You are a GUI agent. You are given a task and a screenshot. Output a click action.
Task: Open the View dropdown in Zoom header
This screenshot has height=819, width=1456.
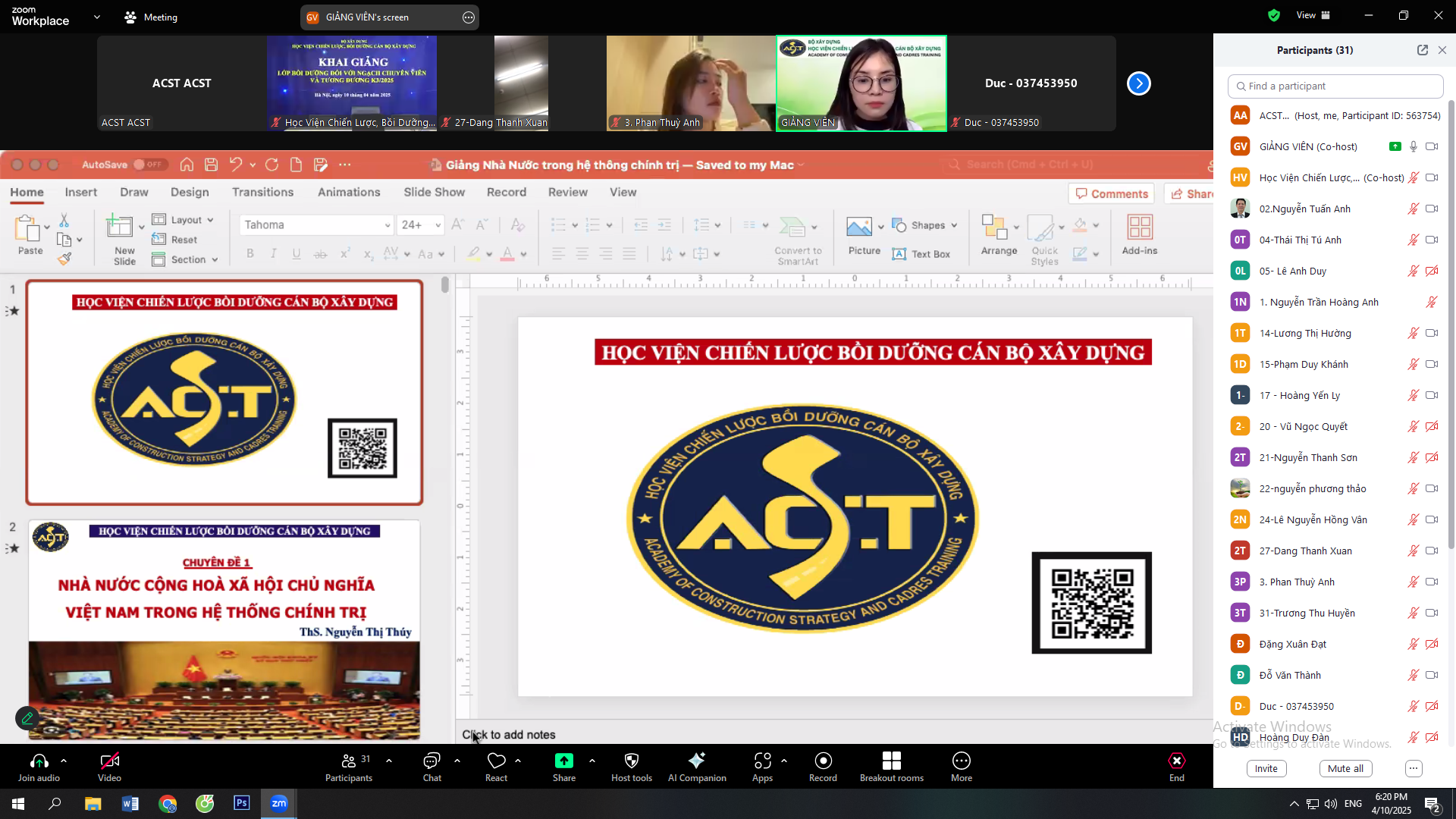[1313, 15]
